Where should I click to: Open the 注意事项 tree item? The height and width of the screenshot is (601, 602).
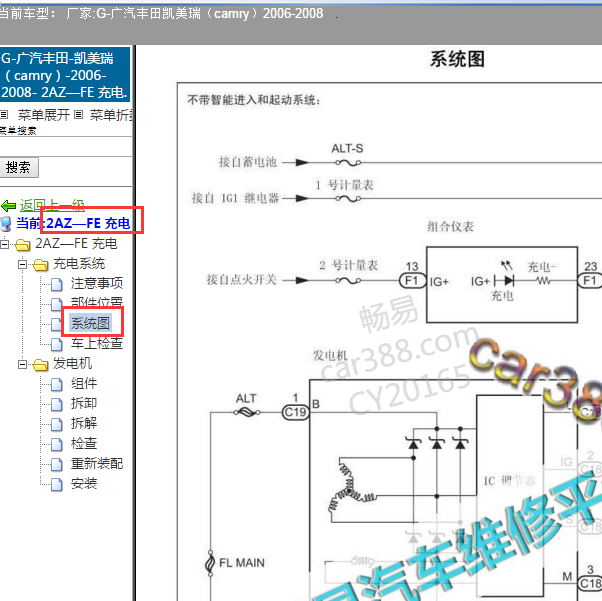point(97,283)
